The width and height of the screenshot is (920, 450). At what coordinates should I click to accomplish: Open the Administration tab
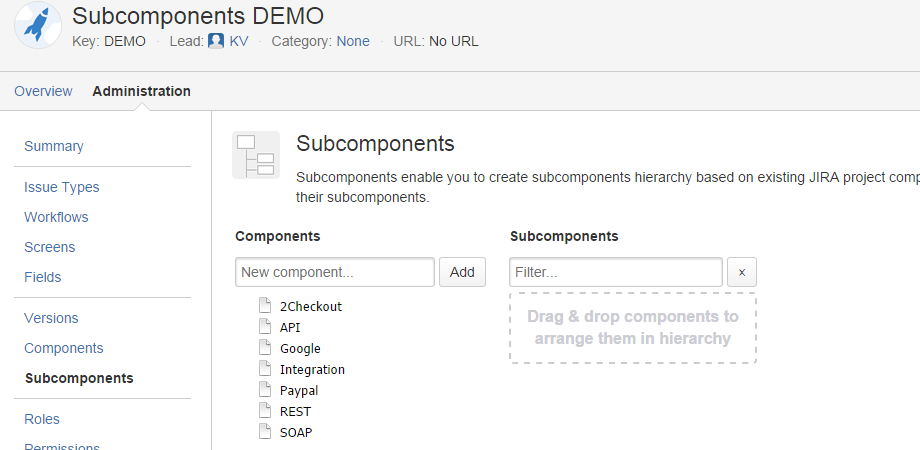pos(141,91)
